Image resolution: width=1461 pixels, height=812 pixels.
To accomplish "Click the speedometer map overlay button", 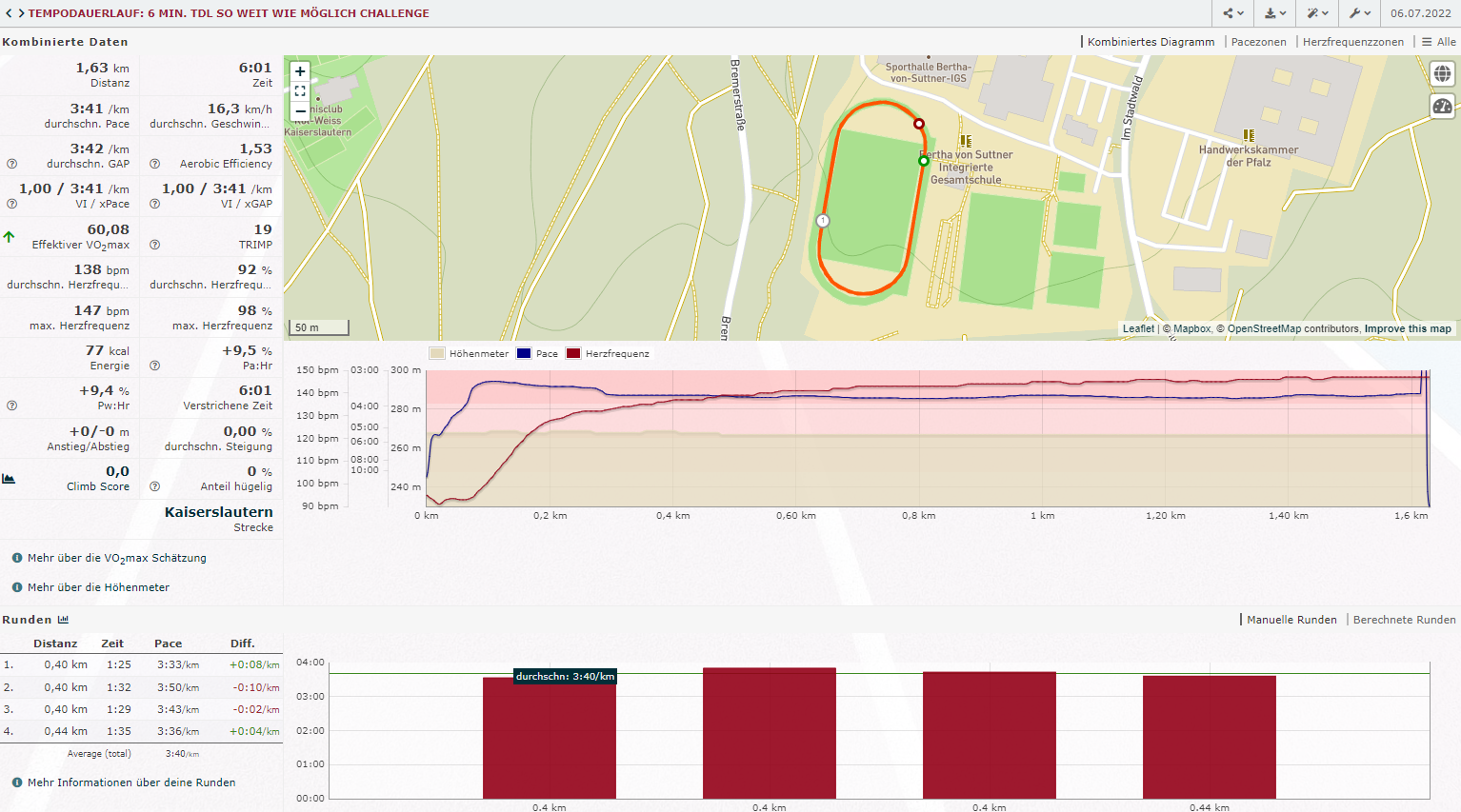I will click(1442, 106).
